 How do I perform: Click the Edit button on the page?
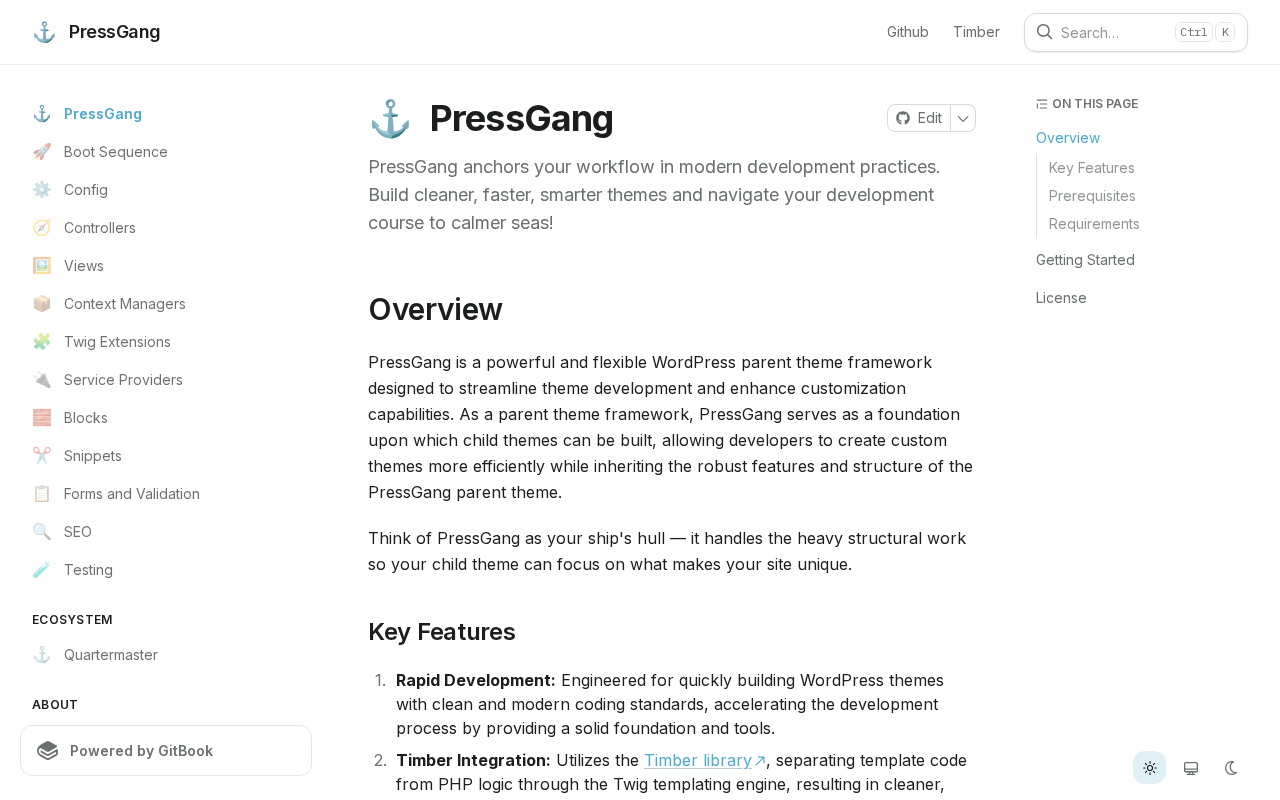[x=919, y=118]
